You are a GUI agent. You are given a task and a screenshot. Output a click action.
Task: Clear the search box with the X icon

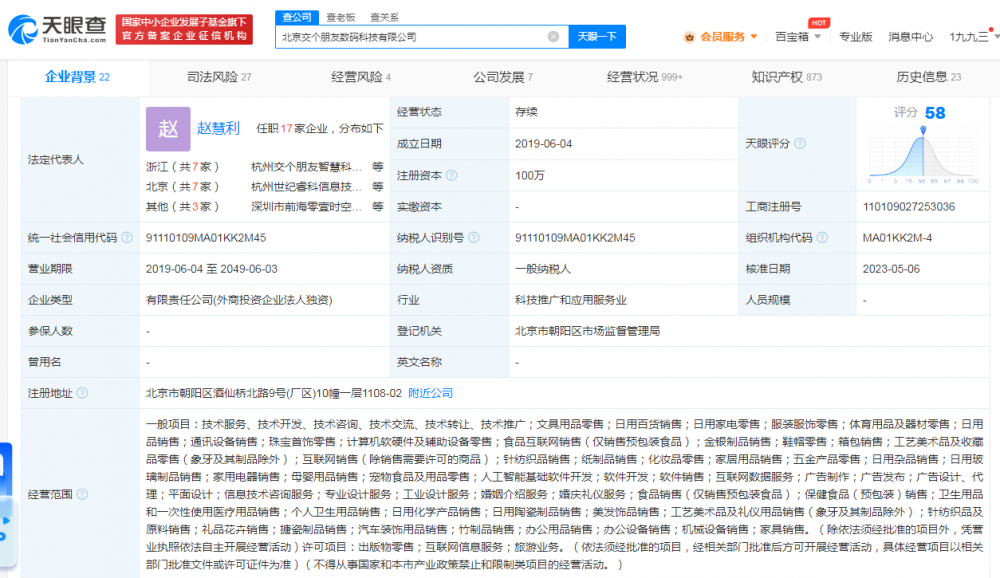point(553,37)
